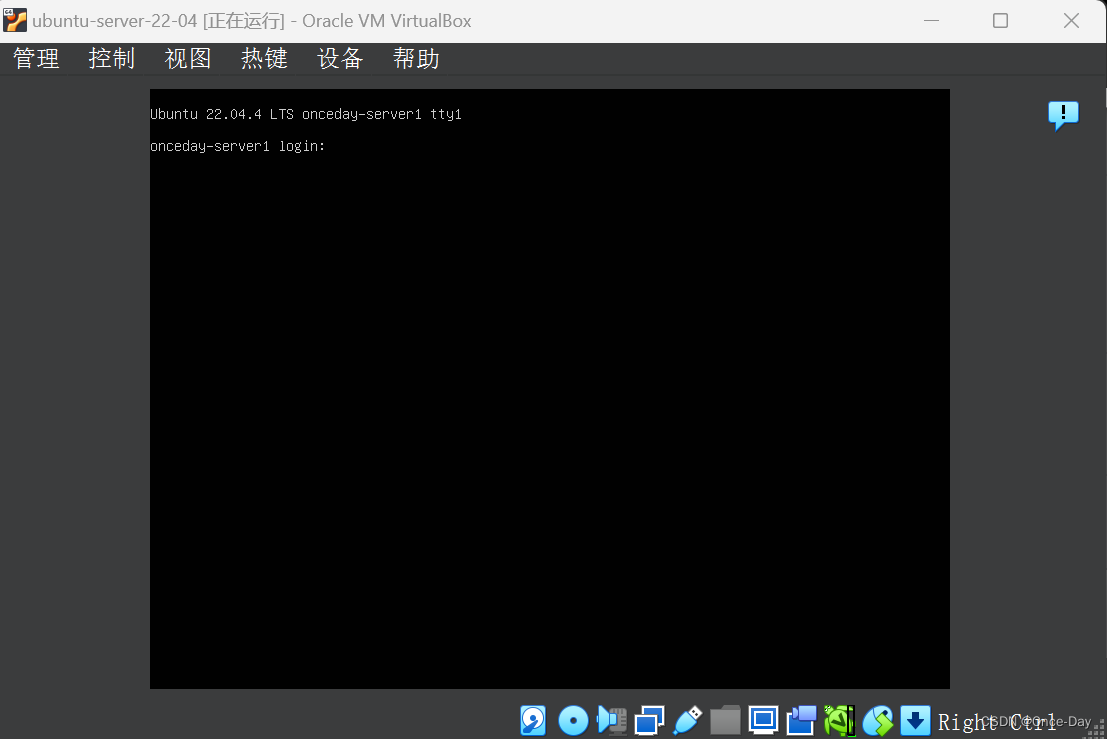The width and height of the screenshot is (1107, 739).
Task: Click the Ubuntu 22.04.4 LTS banner line
Action: tap(306, 114)
